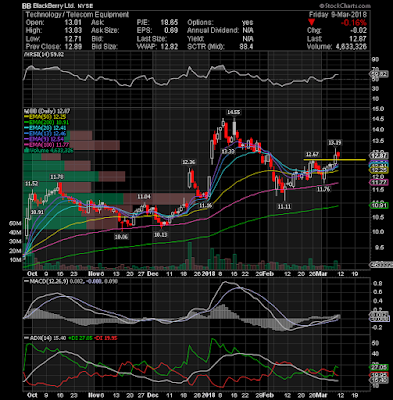Click the Feb label on upper date axis

coord(268,274)
